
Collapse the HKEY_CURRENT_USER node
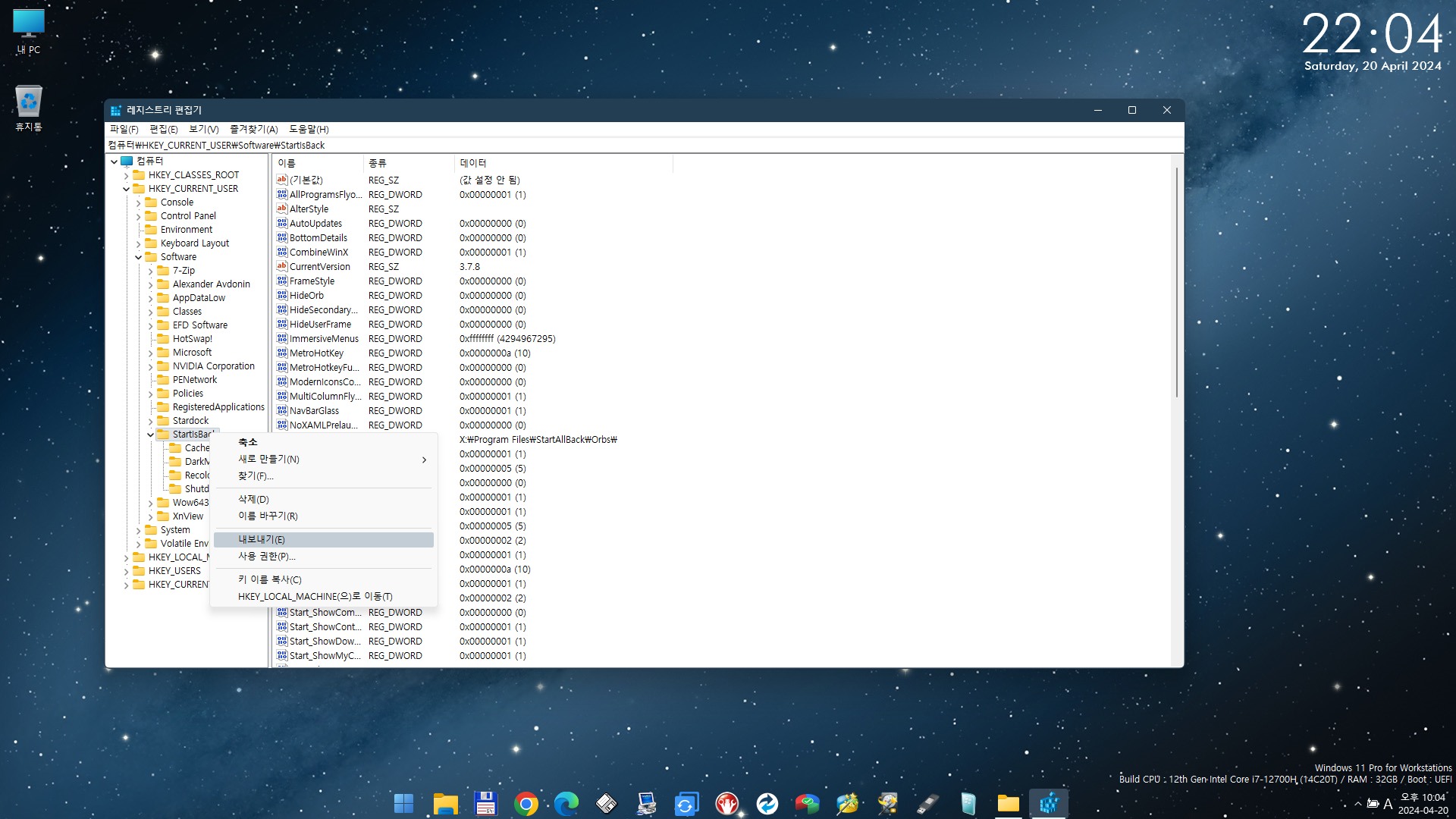[x=127, y=189]
